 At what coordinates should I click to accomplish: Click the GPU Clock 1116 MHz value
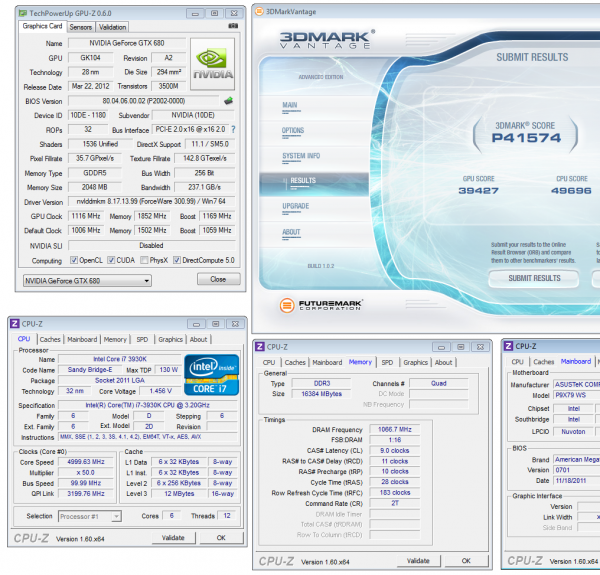tap(86, 216)
